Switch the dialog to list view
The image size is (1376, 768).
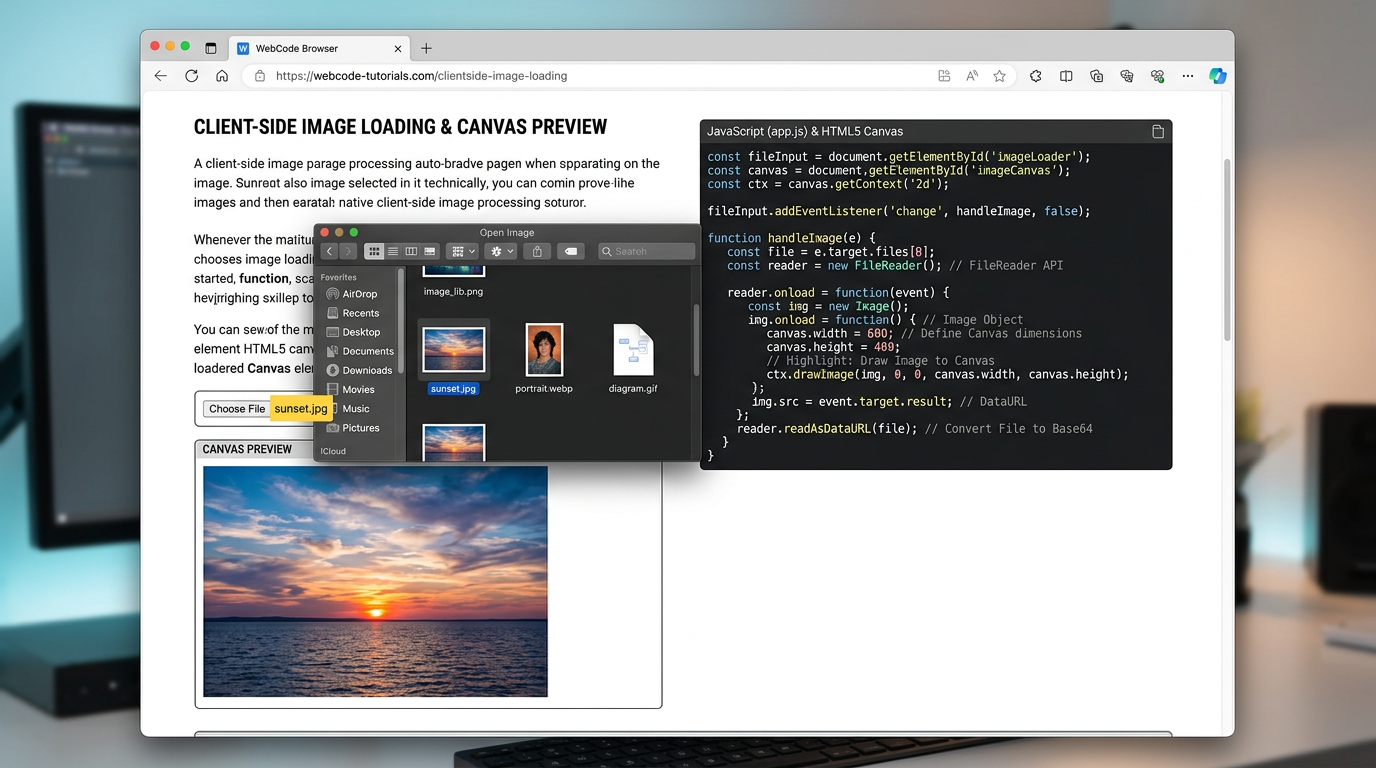[x=393, y=252]
